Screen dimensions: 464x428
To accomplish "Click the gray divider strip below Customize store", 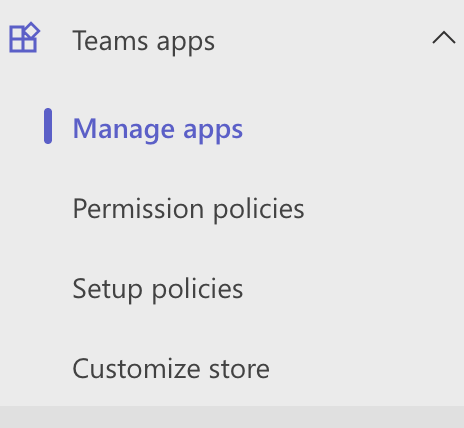I will point(232,417).
